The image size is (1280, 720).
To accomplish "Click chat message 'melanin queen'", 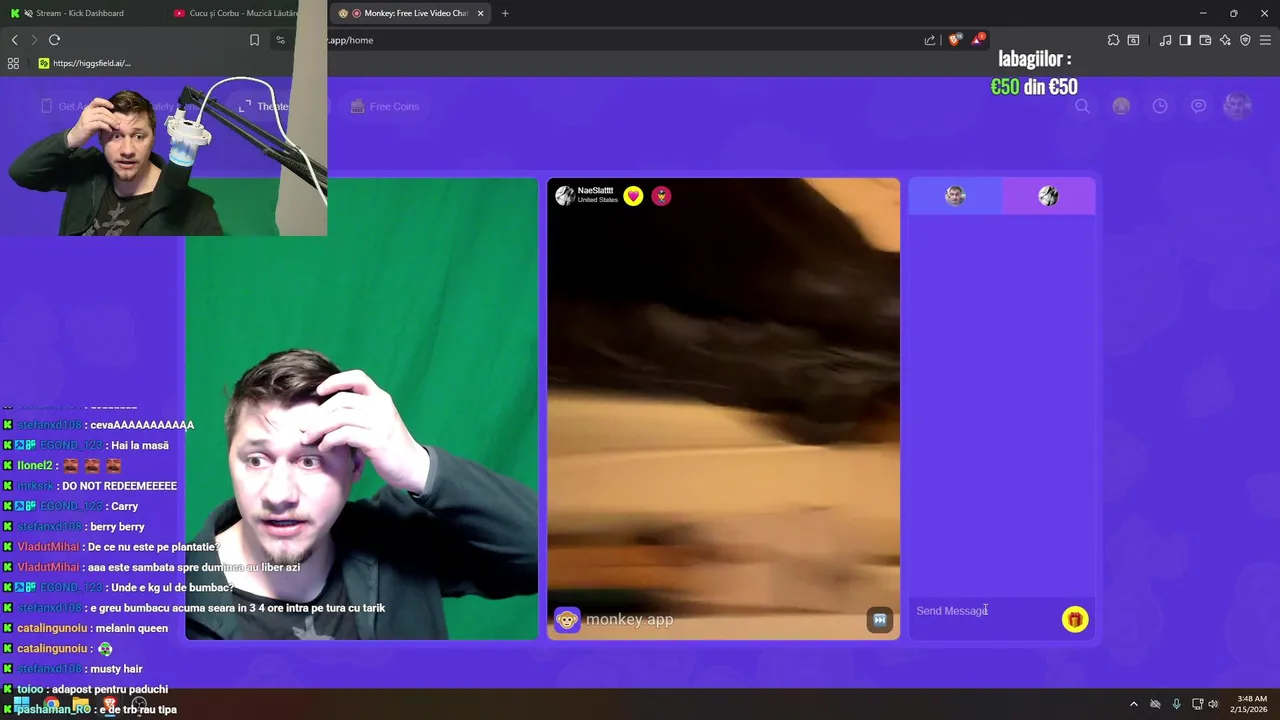I will 131,628.
